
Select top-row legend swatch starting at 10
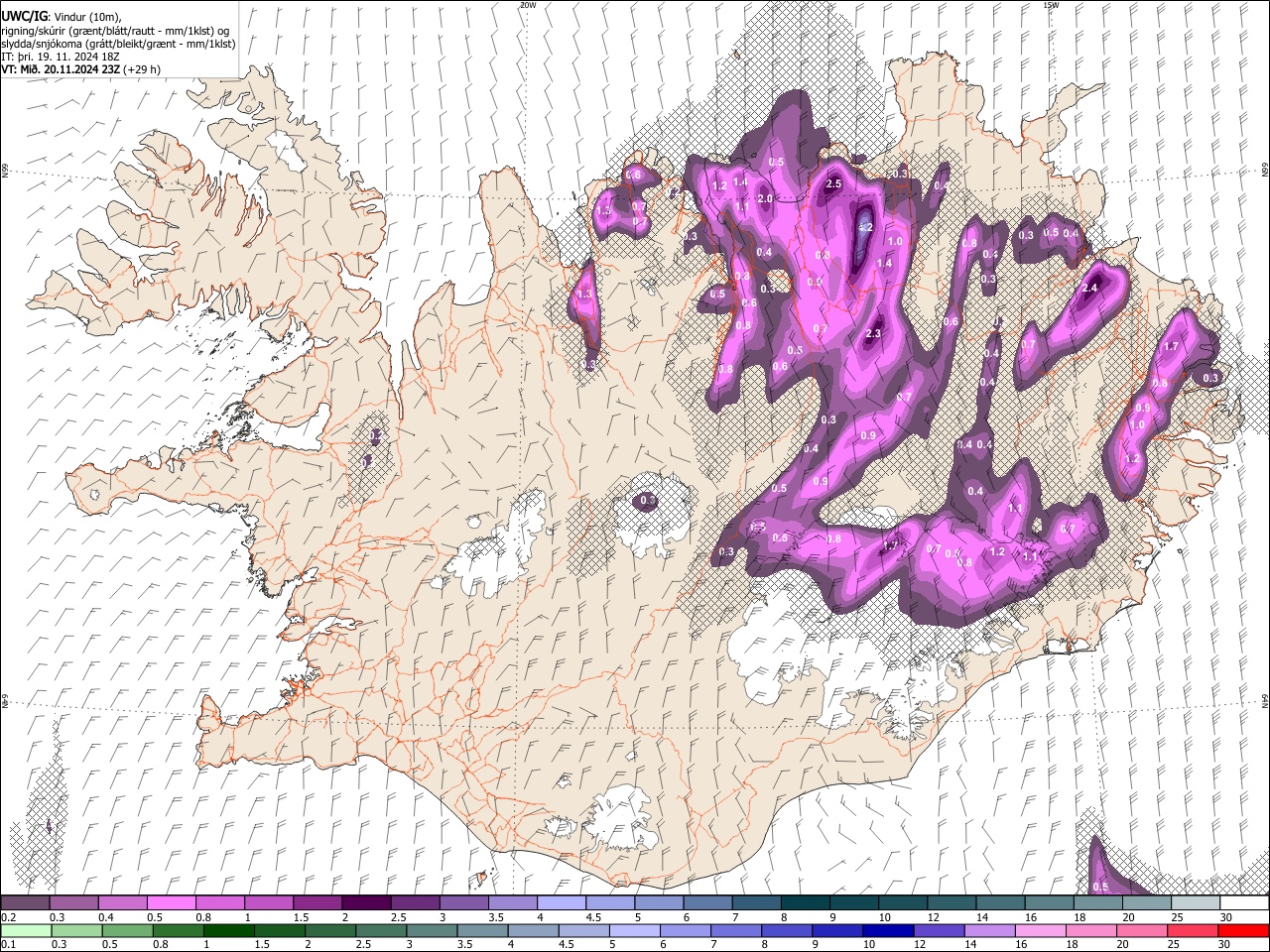click(x=902, y=903)
